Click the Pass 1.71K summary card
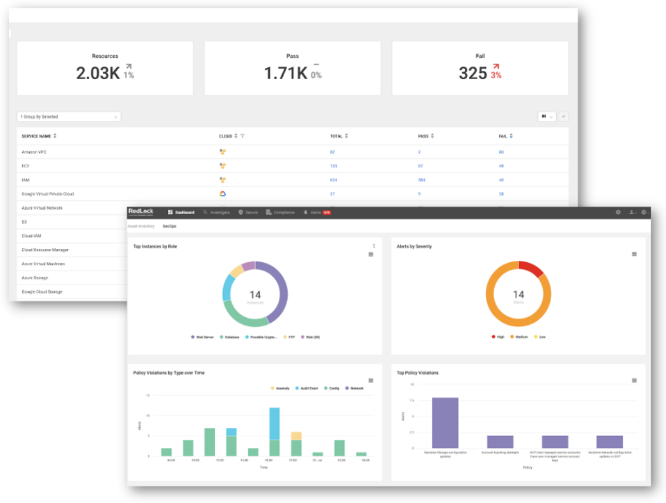The height and width of the screenshot is (503, 666). pyautogui.click(x=293, y=68)
